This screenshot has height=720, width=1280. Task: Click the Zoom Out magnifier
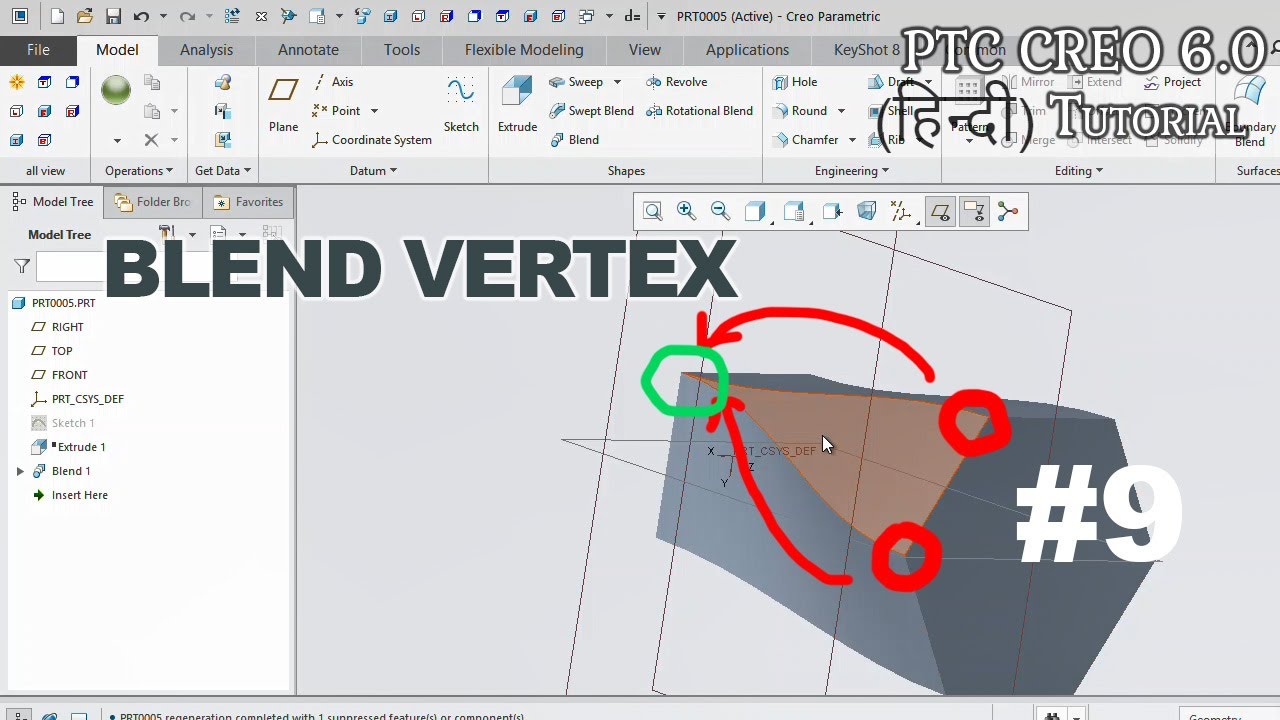coord(720,211)
